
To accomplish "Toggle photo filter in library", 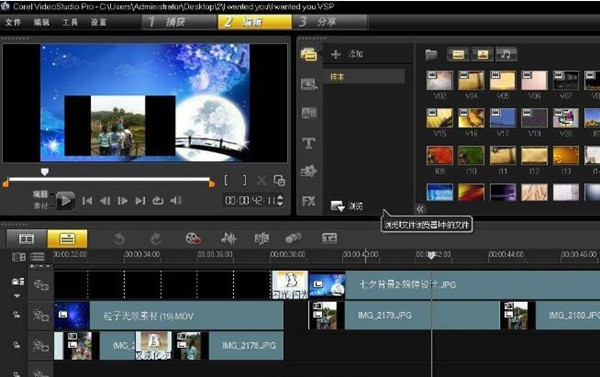I will (x=482, y=55).
